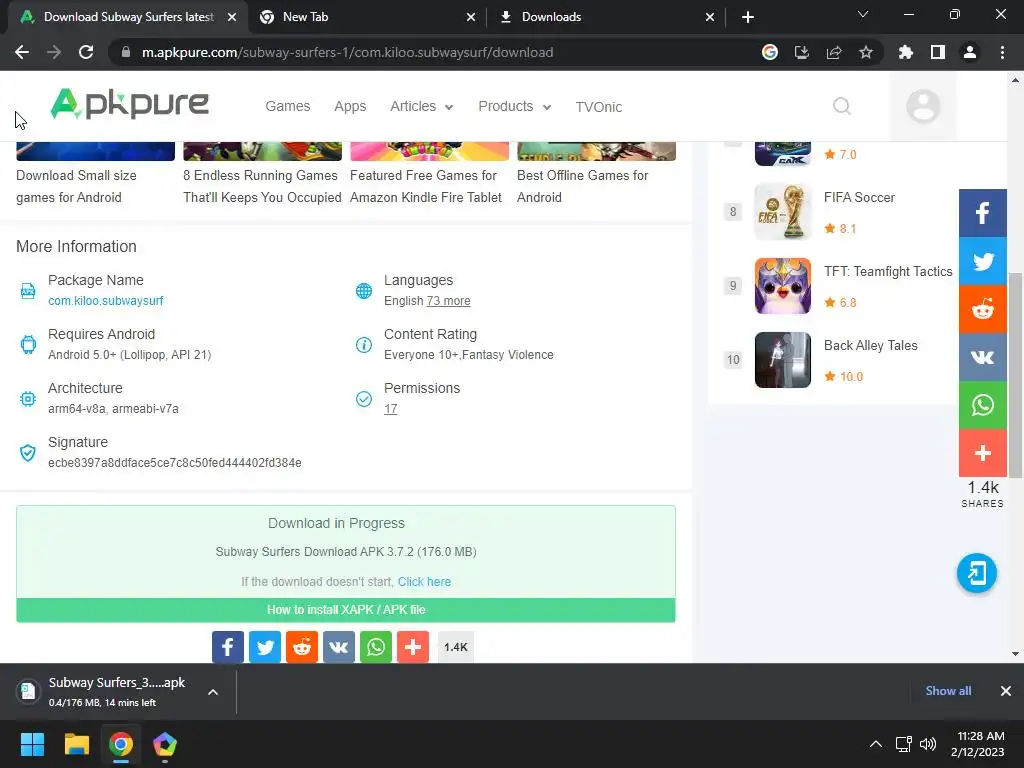
Task: Close the downloads bar
Action: point(1006,691)
